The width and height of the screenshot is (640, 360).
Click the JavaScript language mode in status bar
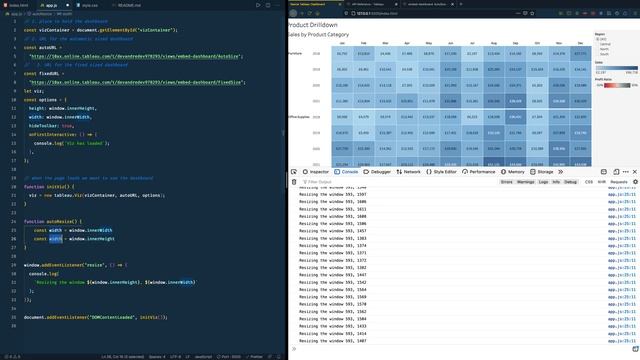click(203, 357)
